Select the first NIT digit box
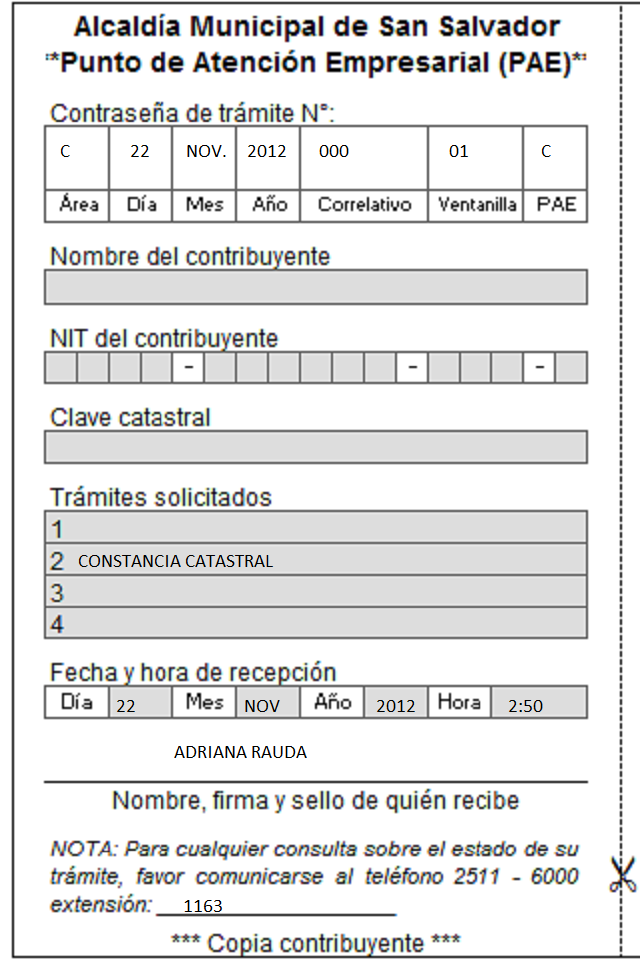 click(61, 368)
